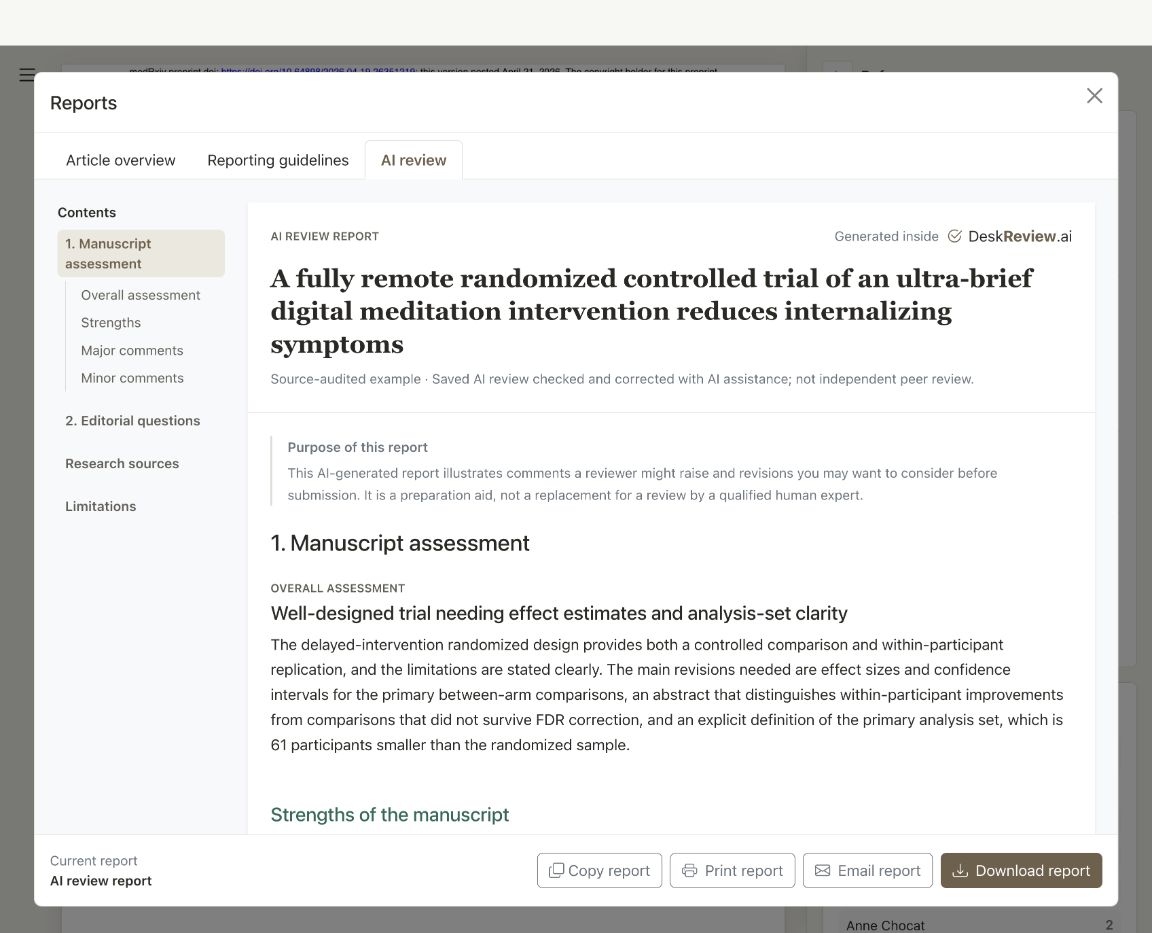Click the Strengths of the manuscript heading
The height and width of the screenshot is (933, 1152).
389,815
